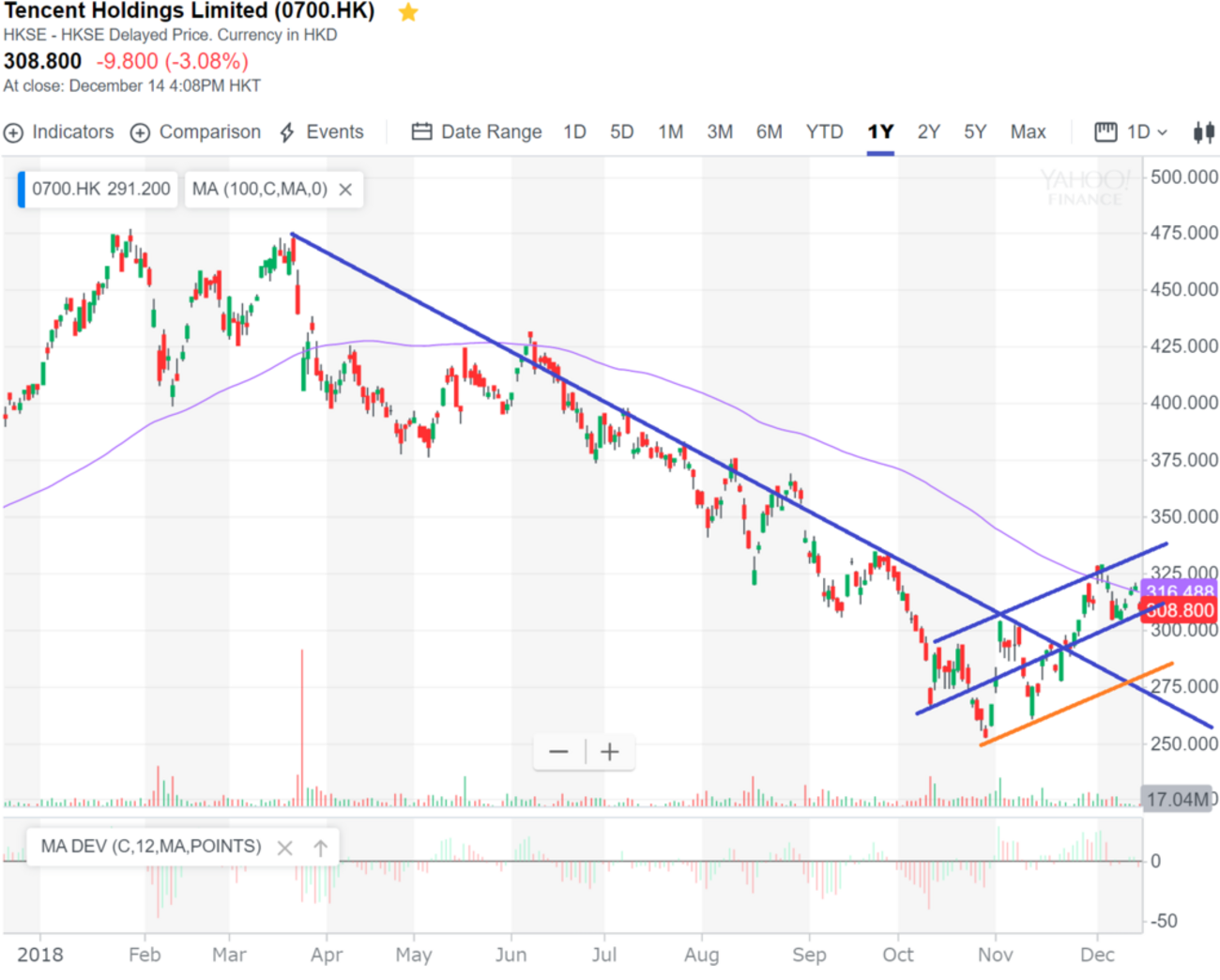The image size is (1220, 980).
Task: Remove the MA DEV indicator panel
Action: click(285, 848)
